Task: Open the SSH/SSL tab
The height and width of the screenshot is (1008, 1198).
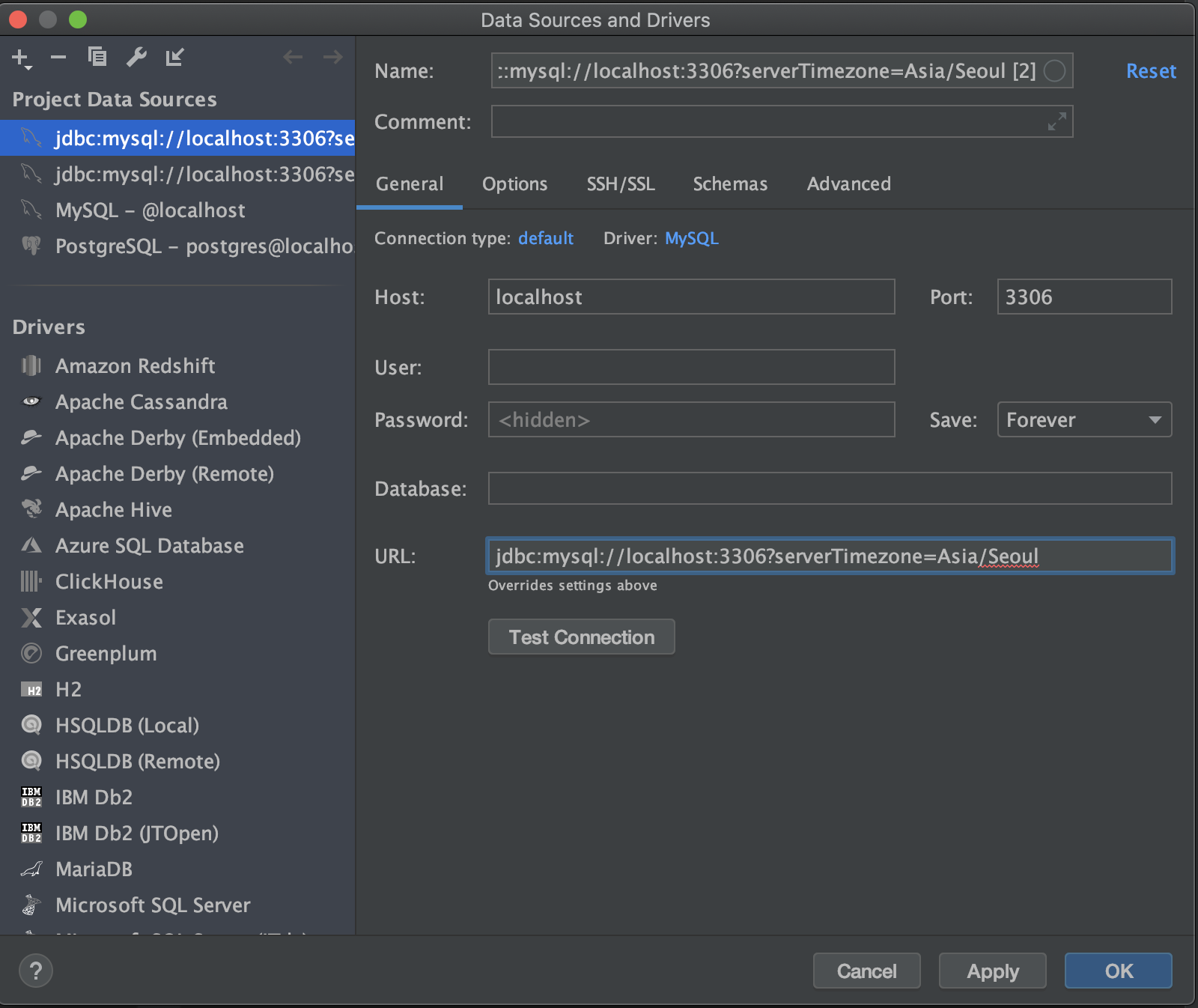Action: 621,184
